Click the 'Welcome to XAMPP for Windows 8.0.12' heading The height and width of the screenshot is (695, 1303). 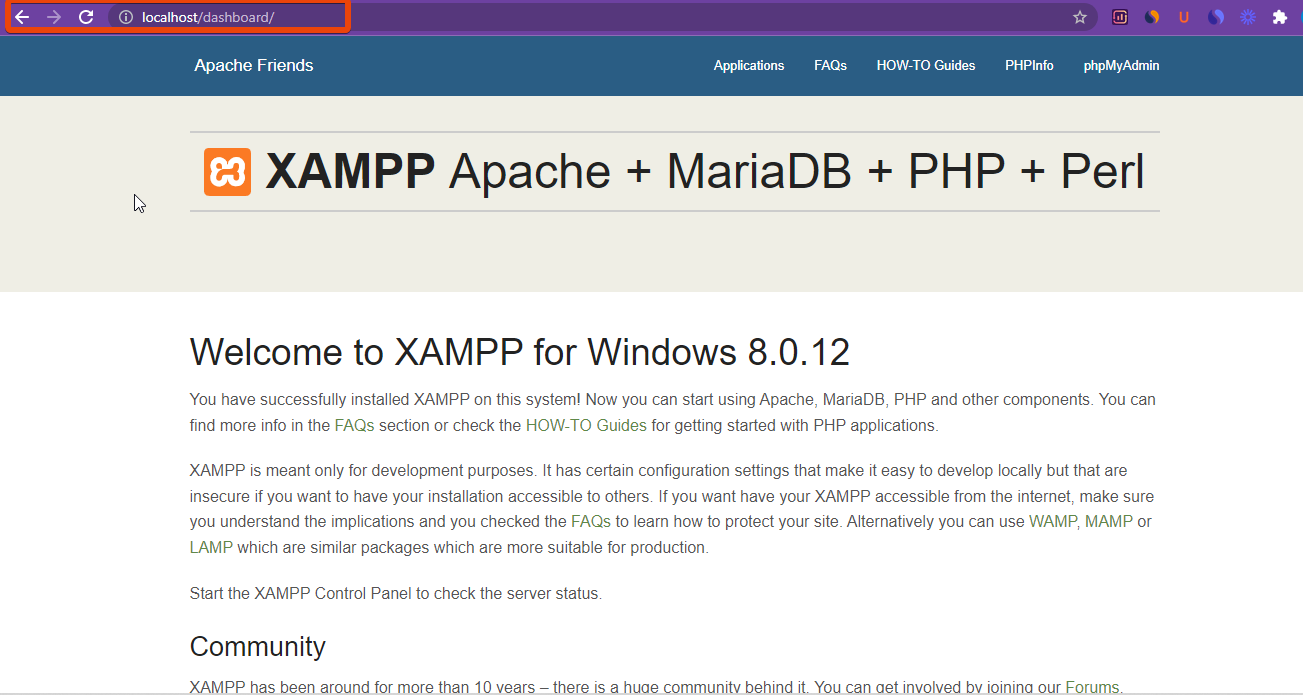[x=520, y=352]
